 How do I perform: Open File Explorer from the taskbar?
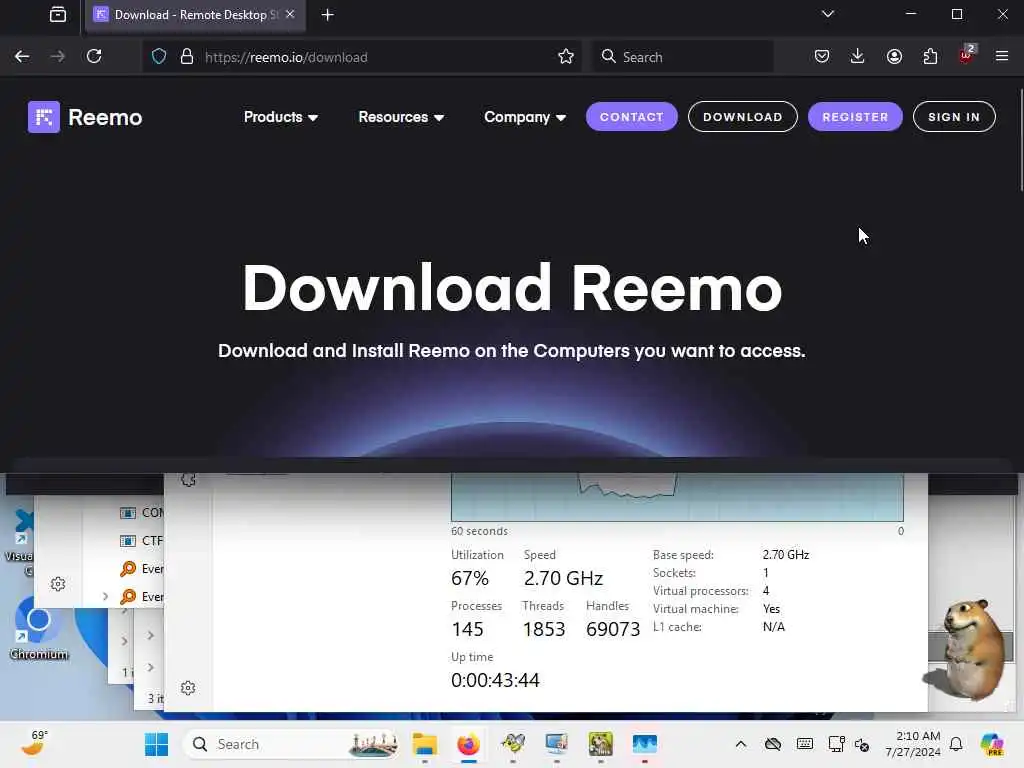[424, 744]
